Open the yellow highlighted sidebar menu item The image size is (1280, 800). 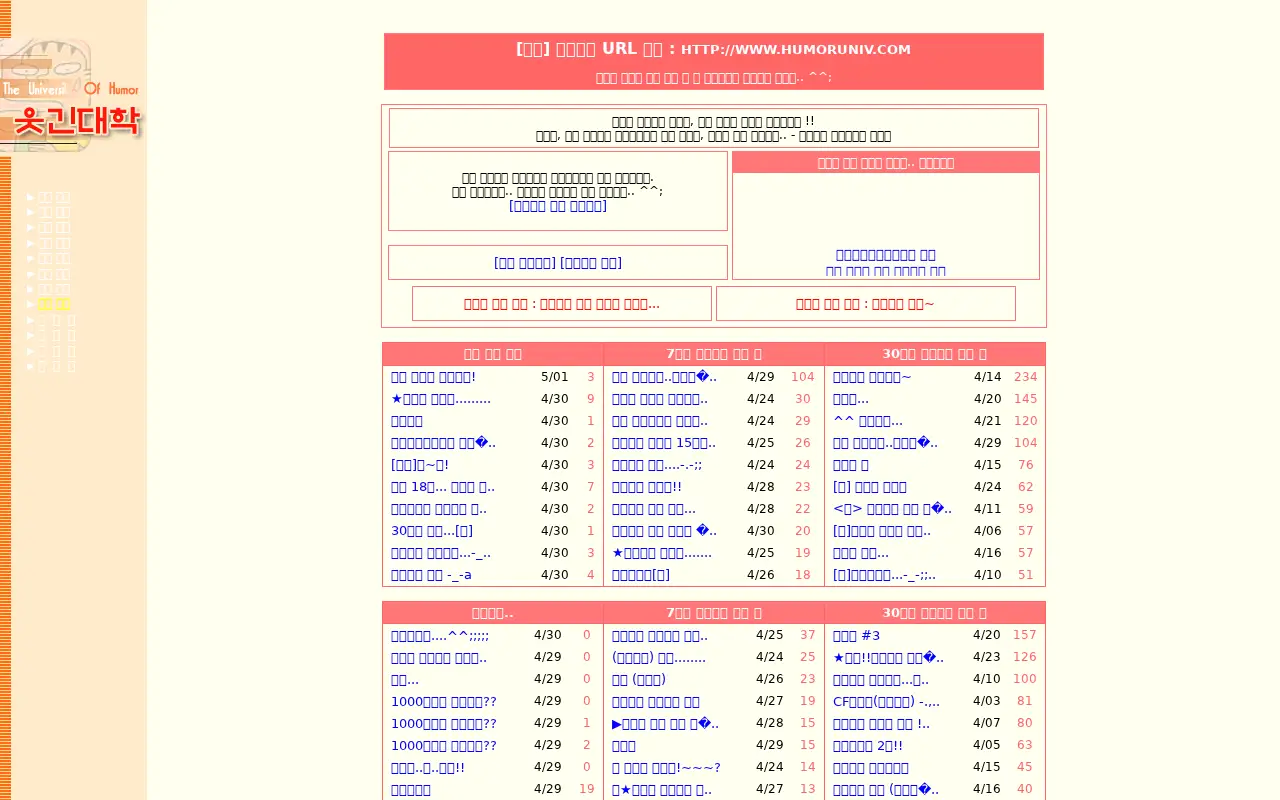click(x=54, y=304)
